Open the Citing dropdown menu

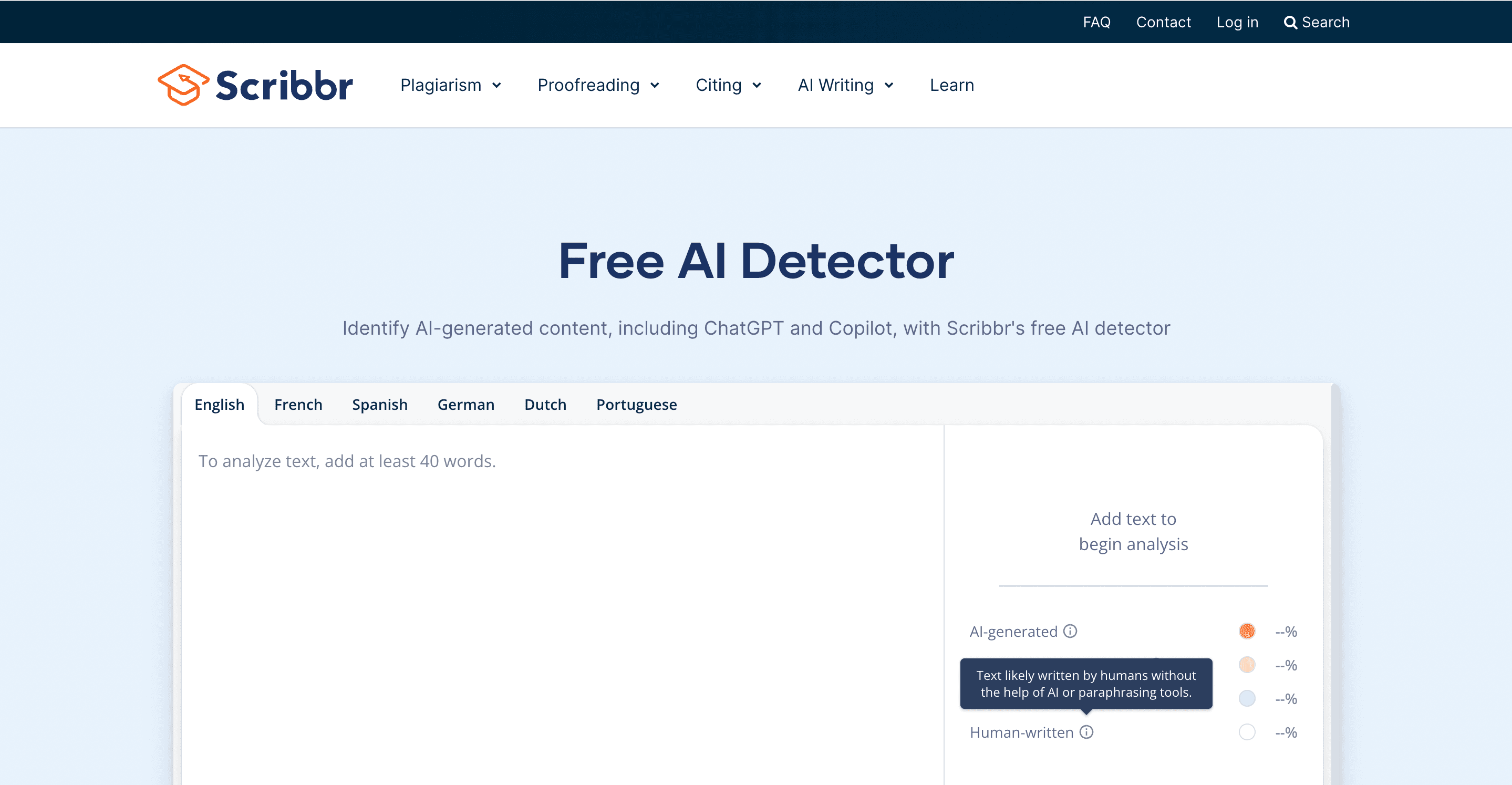[728, 85]
